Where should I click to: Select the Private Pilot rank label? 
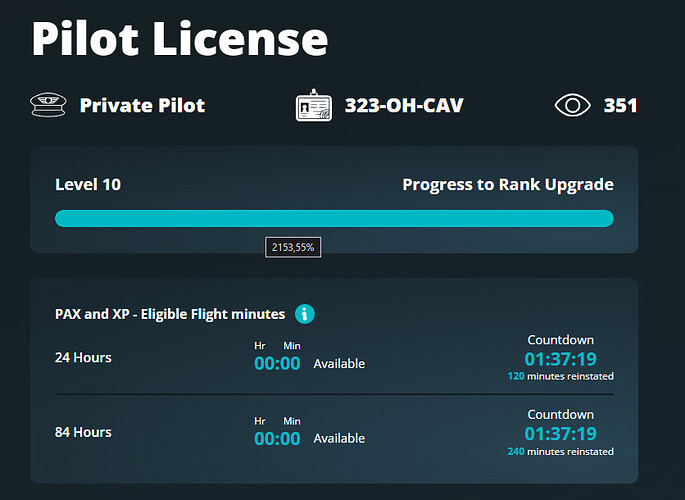(x=142, y=105)
